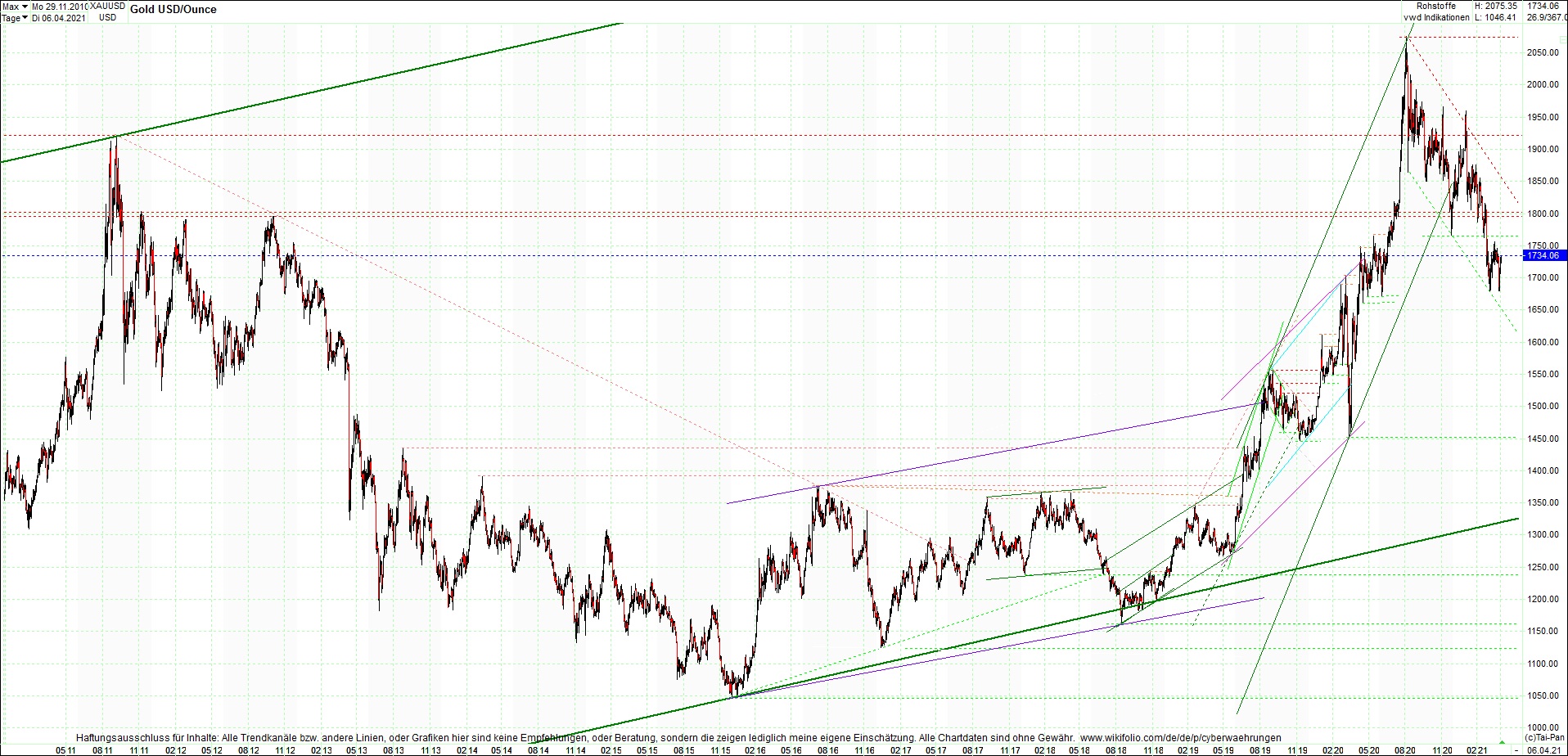Click the 1250.00 price axis label
1568x756 pixels.
tap(1543, 567)
